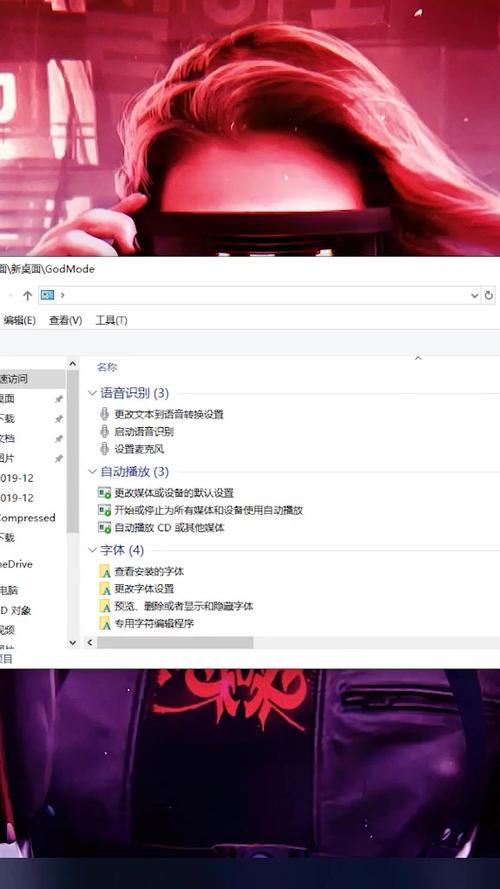Open the 编辑(E) menu
Screen dimensions: 500x889
pyautogui.click(x=19, y=320)
